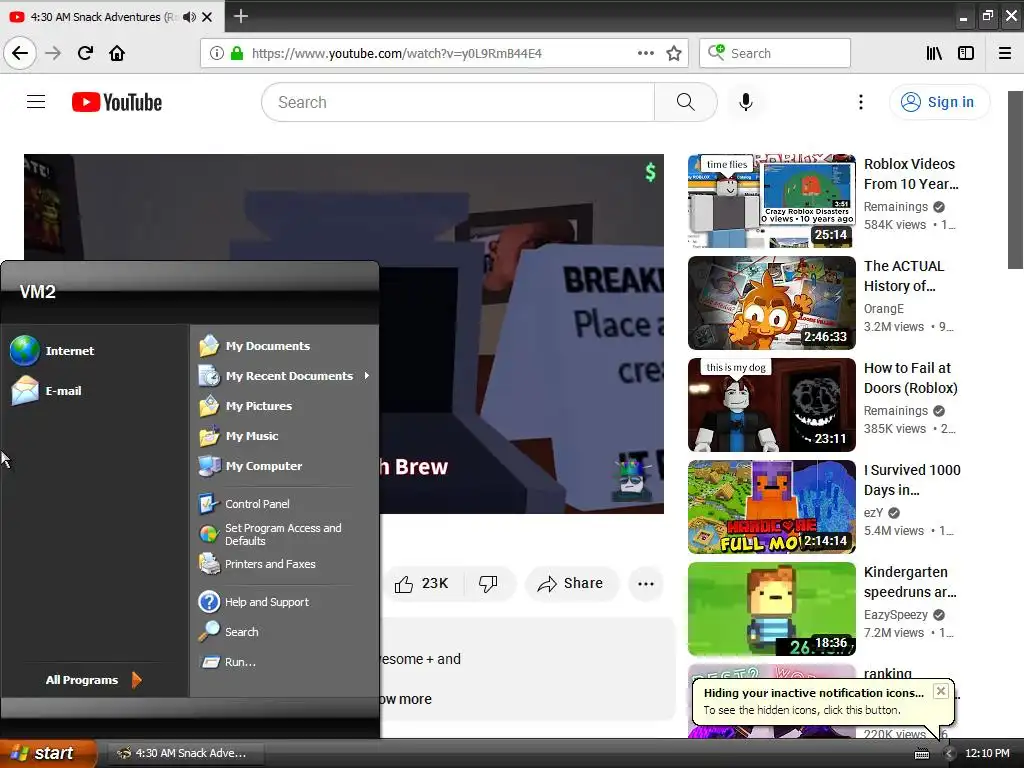Go to the YouTube home logo
Image resolution: width=1024 pixels, height=768 pixels.
(x=117, y=102)
